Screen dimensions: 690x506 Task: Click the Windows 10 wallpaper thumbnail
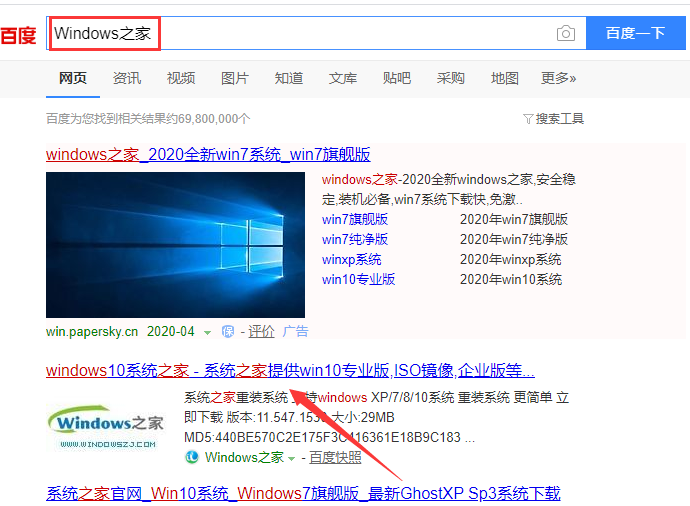[x=175, y=244]
